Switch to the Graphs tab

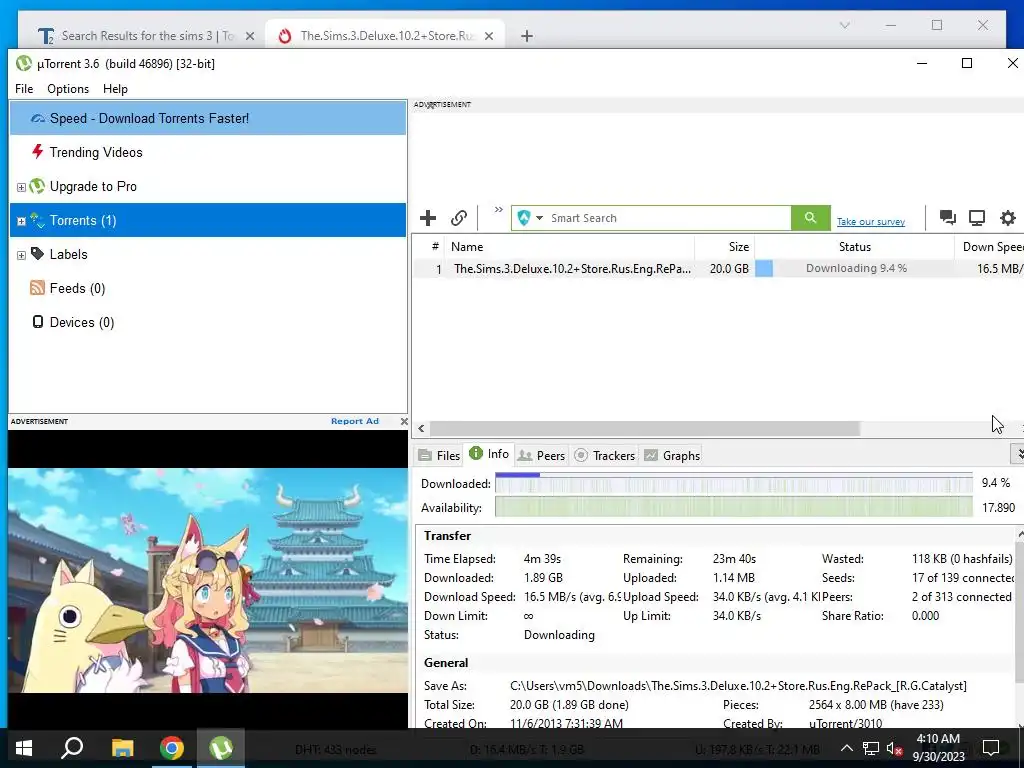tap(672, 455)
